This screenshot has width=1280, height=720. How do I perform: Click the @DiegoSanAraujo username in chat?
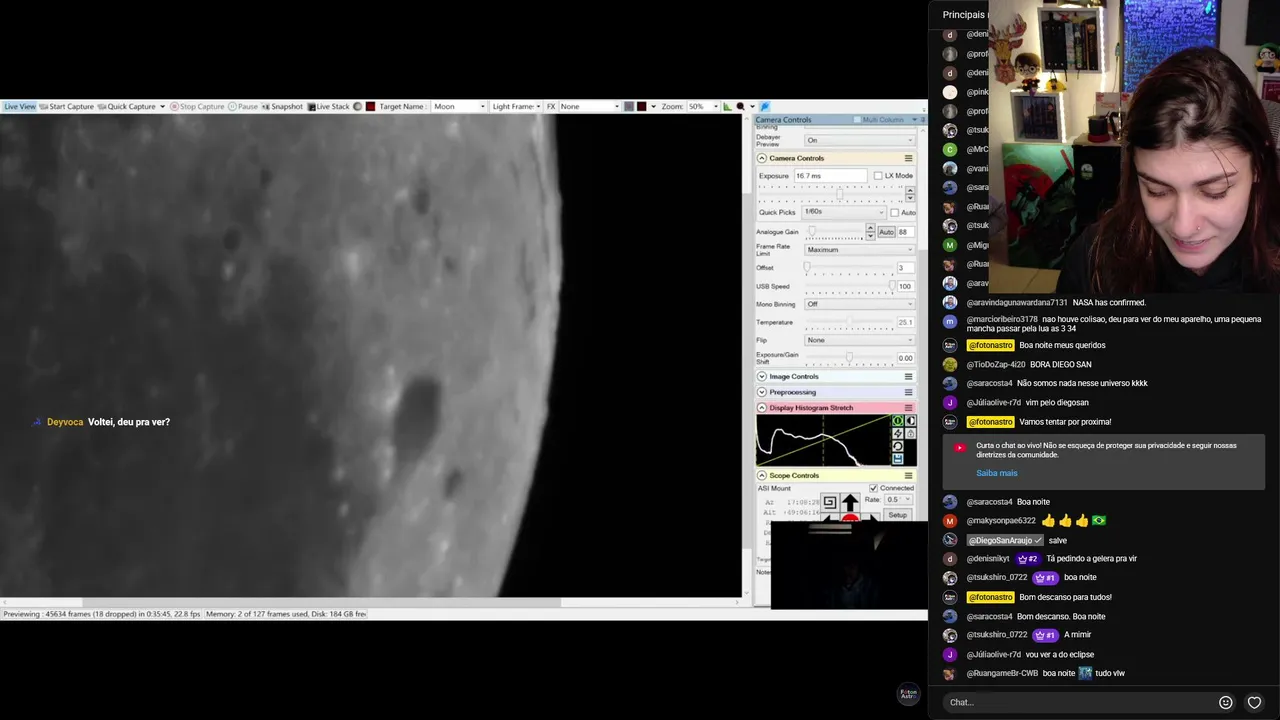click(1006, 540)
